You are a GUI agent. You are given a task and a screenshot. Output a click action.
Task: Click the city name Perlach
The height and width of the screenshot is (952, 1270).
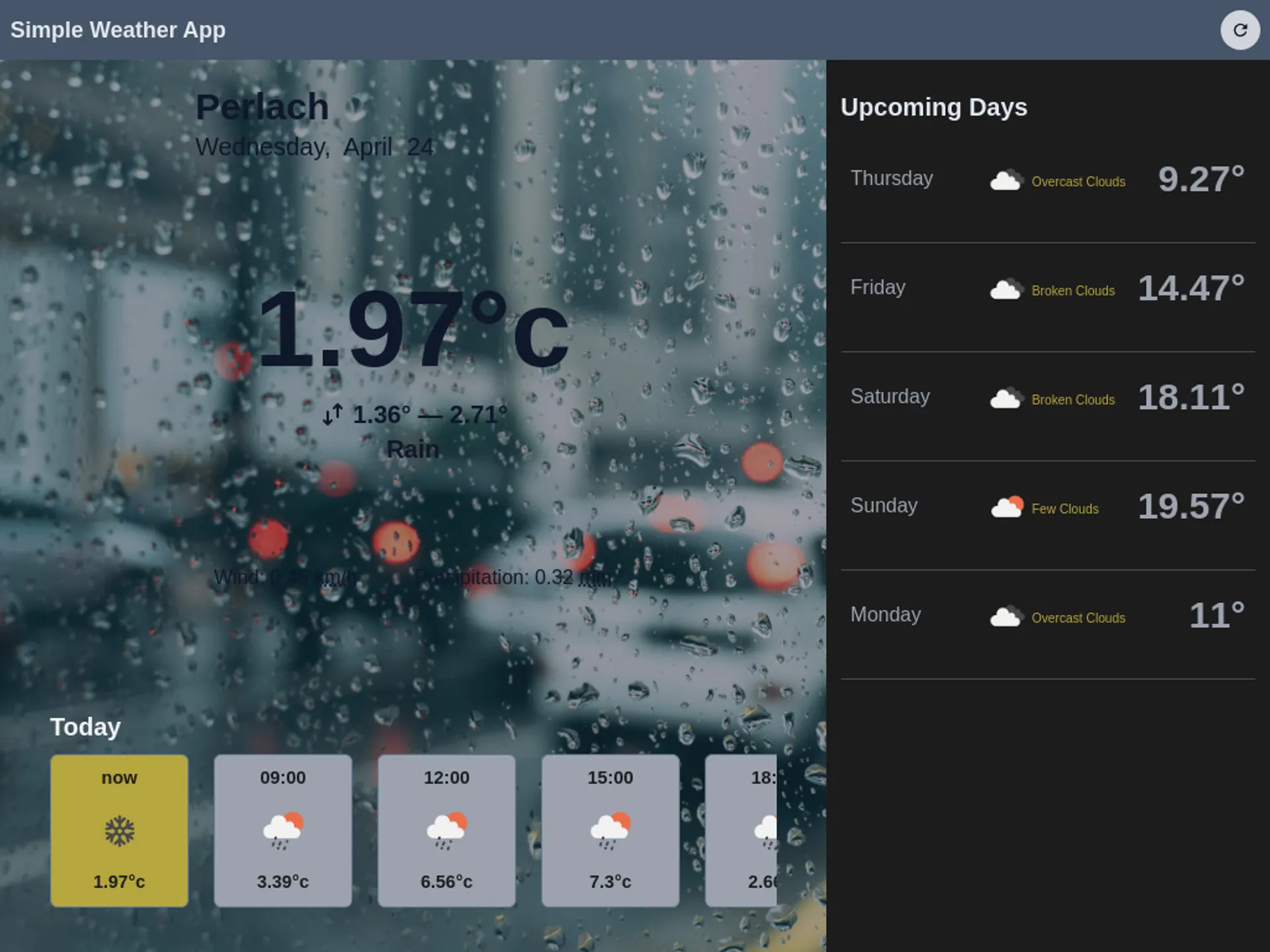point(262,106)
